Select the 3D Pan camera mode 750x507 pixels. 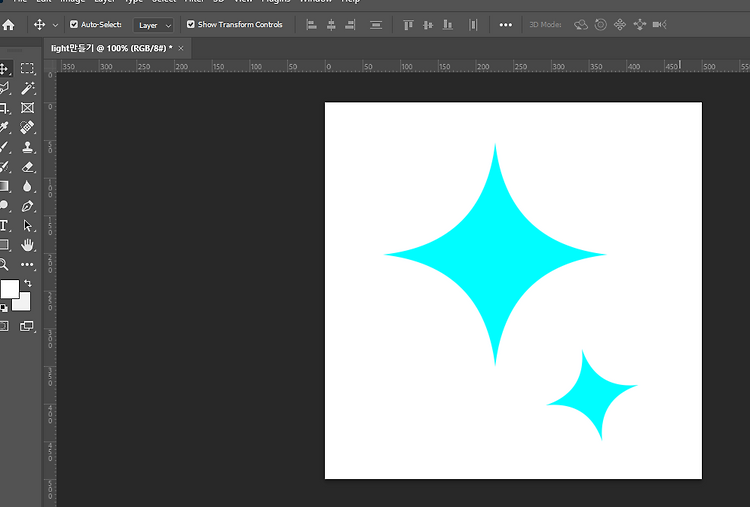(x=620, y=24)
